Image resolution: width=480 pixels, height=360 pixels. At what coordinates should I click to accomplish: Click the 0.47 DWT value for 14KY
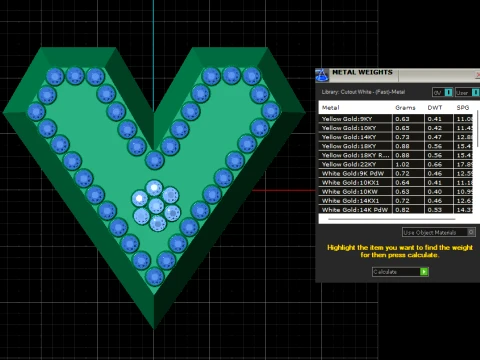435,137
